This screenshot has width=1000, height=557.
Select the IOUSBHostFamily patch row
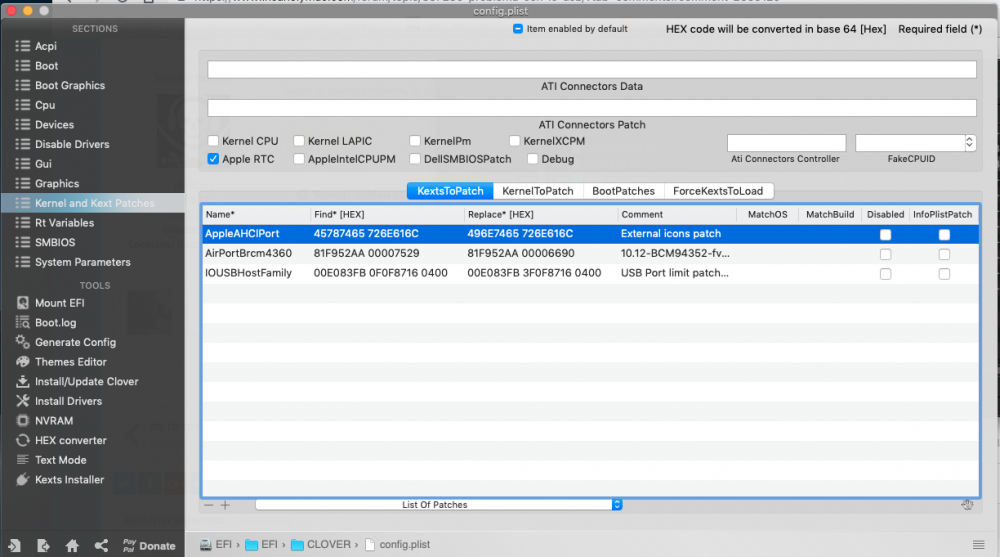pyautogui.click(x=591, y=273)
